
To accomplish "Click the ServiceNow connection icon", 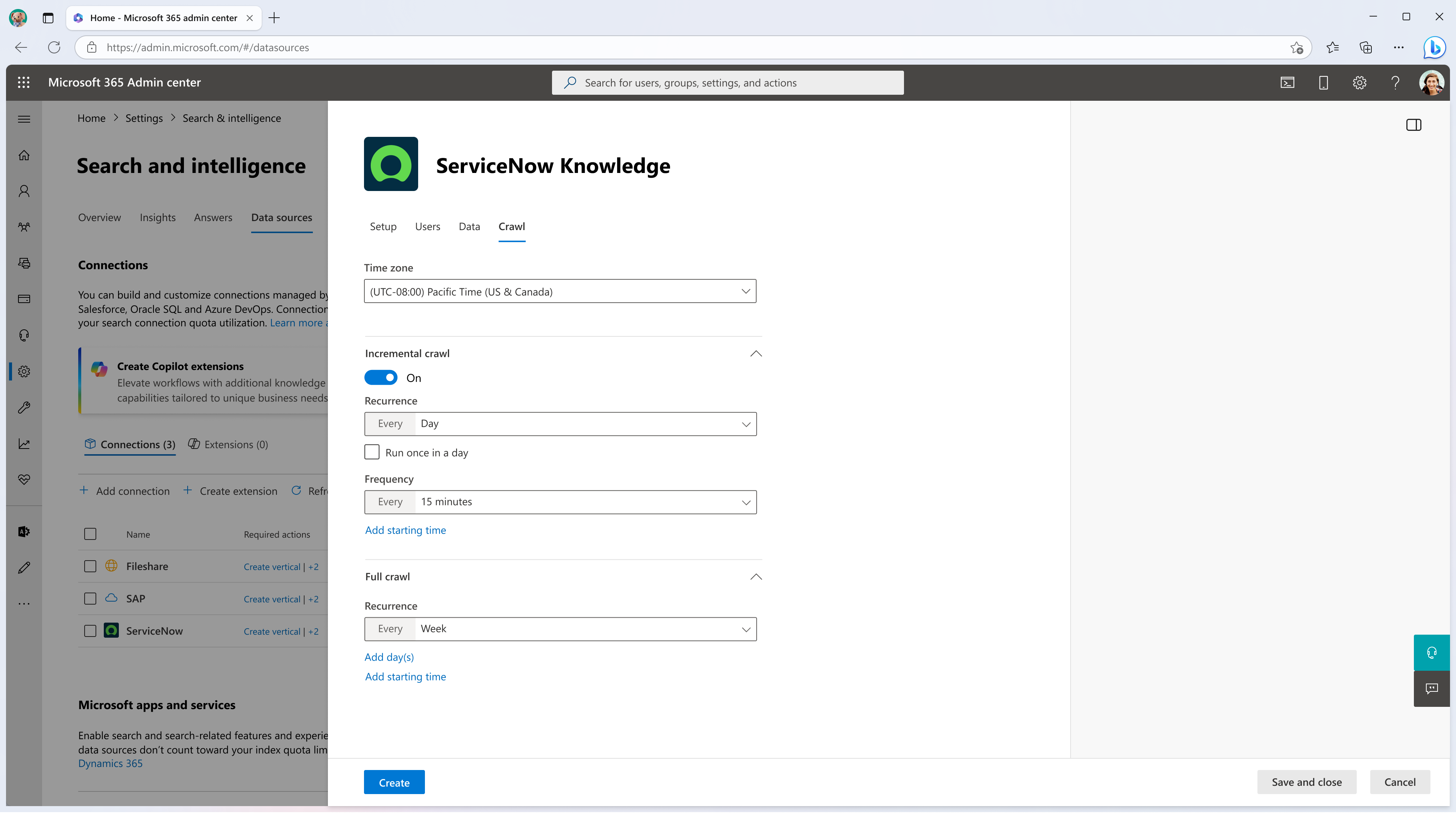I will [x=111, y=630].
